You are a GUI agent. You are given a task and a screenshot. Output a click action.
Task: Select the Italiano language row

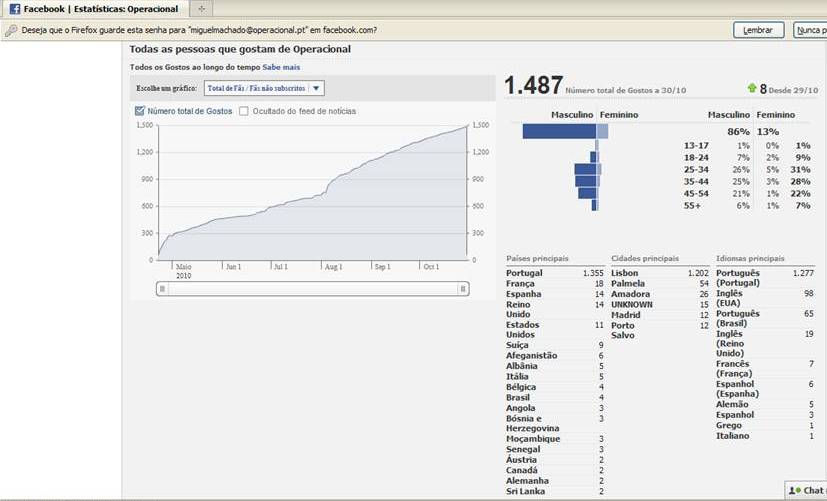(765, 436)
